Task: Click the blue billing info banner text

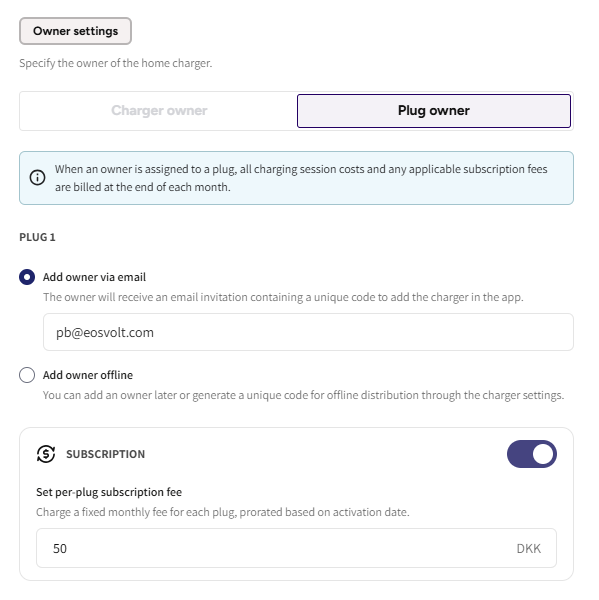Action: point(301,178)
